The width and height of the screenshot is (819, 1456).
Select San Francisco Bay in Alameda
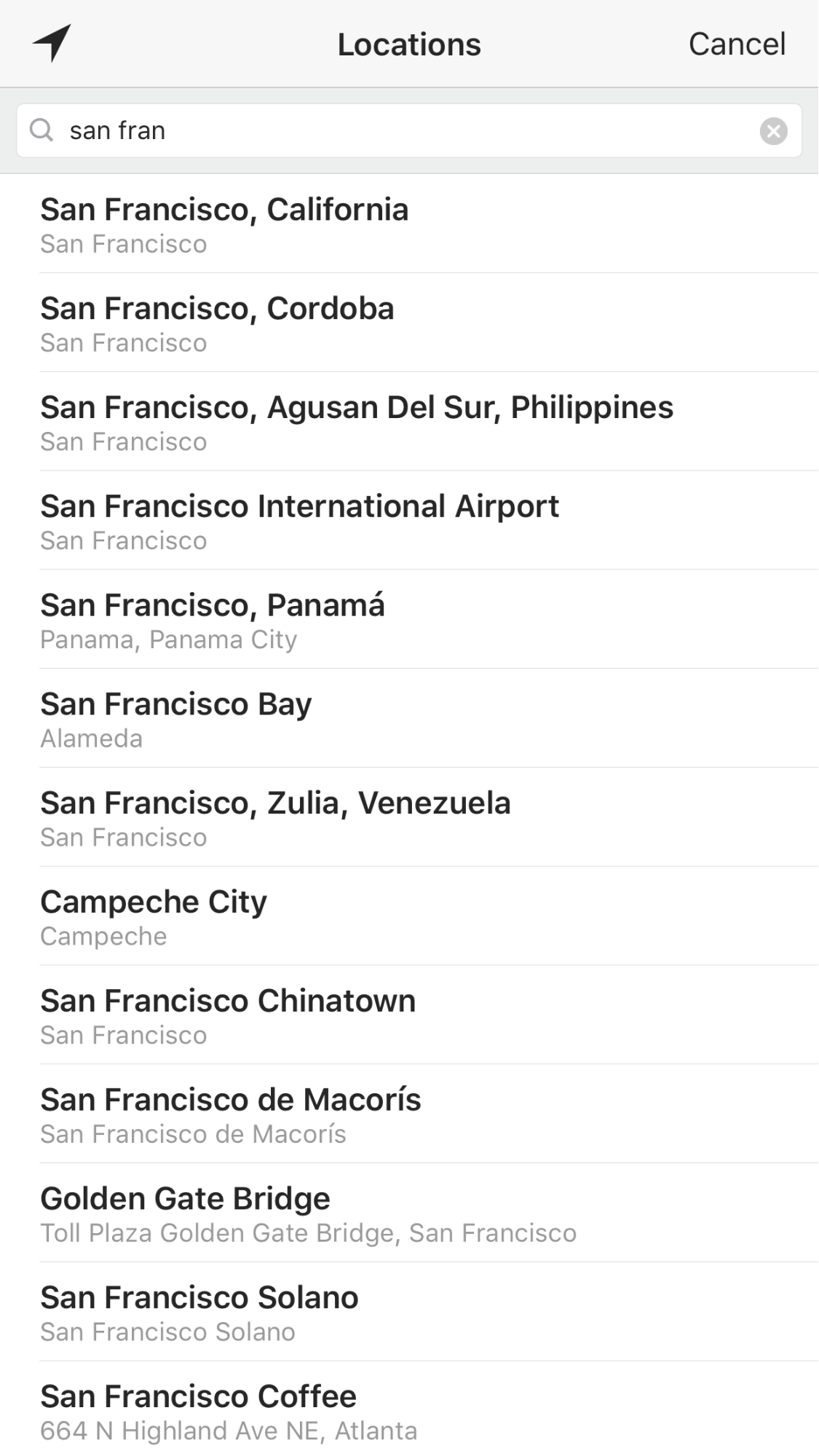(x=176, y=719)
